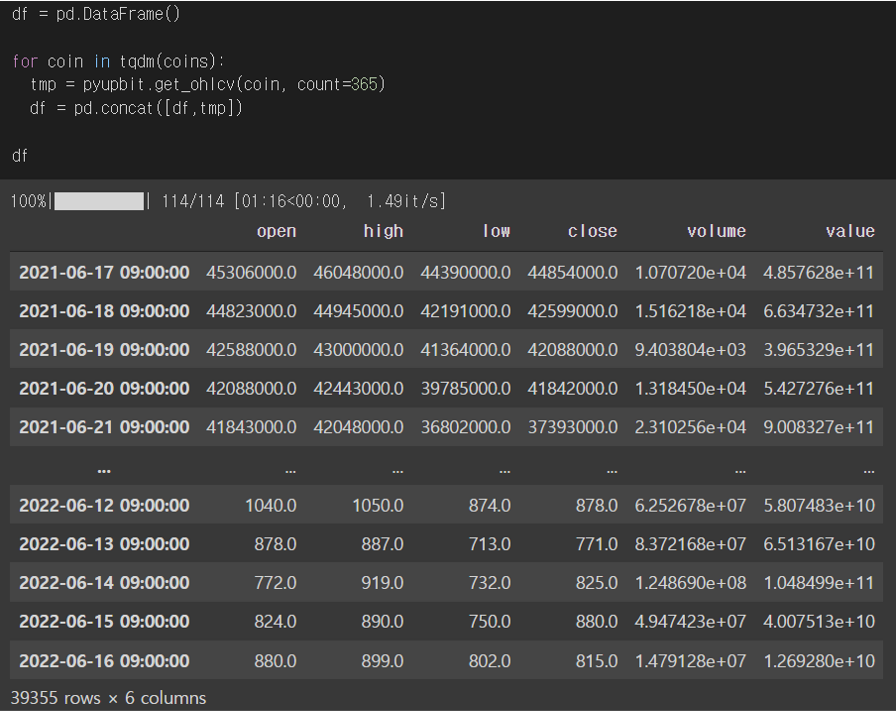Click open value 1040.0
Screen dimensions: 896x711
[271, 506]
